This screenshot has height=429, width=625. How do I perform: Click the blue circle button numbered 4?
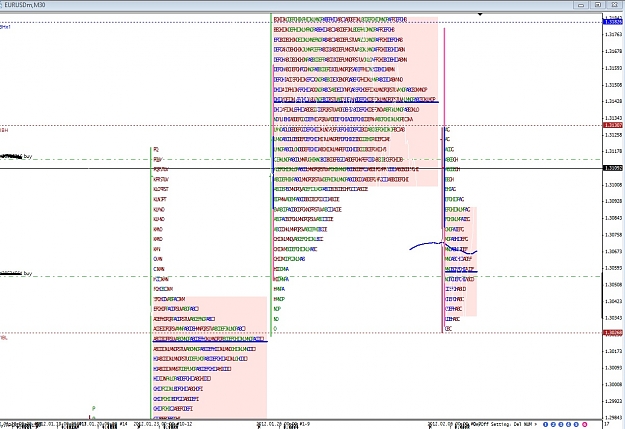(569, 424)
